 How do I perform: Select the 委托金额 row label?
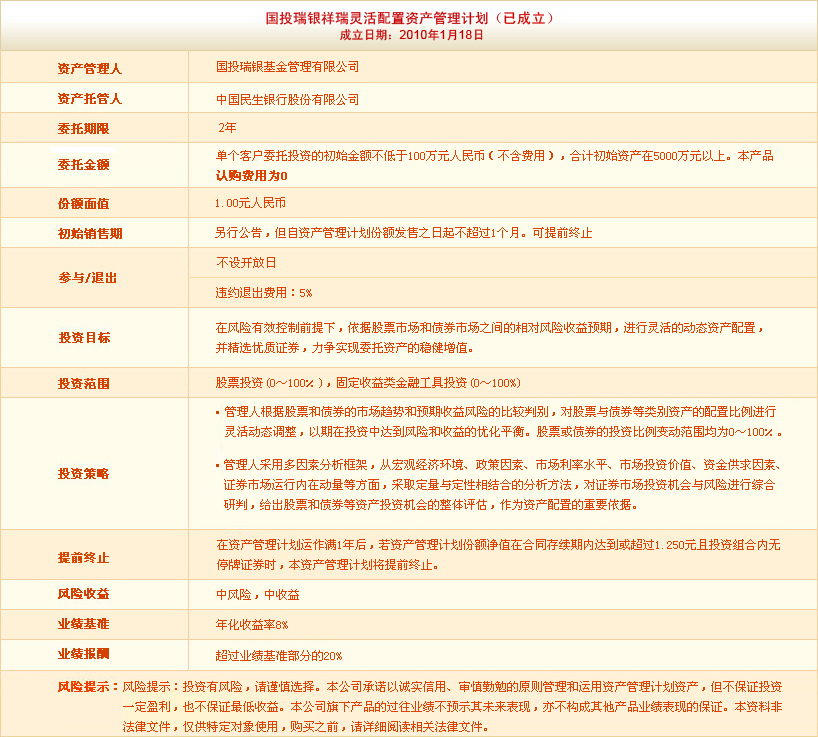pos(83,164)
